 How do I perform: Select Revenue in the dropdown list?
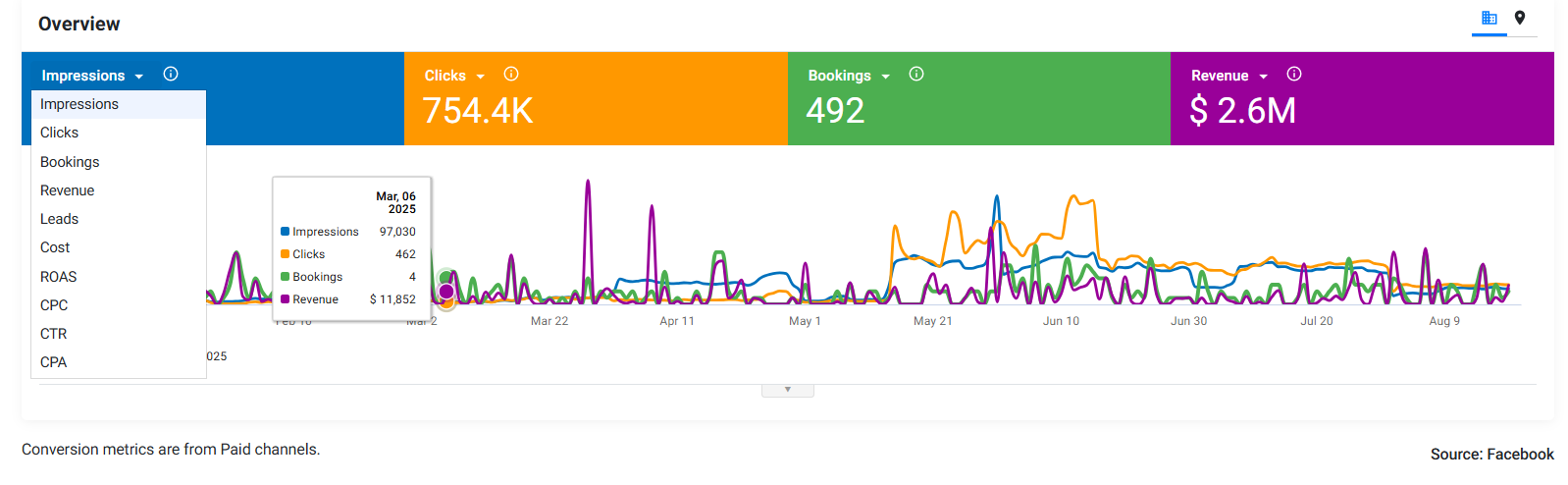pos(119,190)
